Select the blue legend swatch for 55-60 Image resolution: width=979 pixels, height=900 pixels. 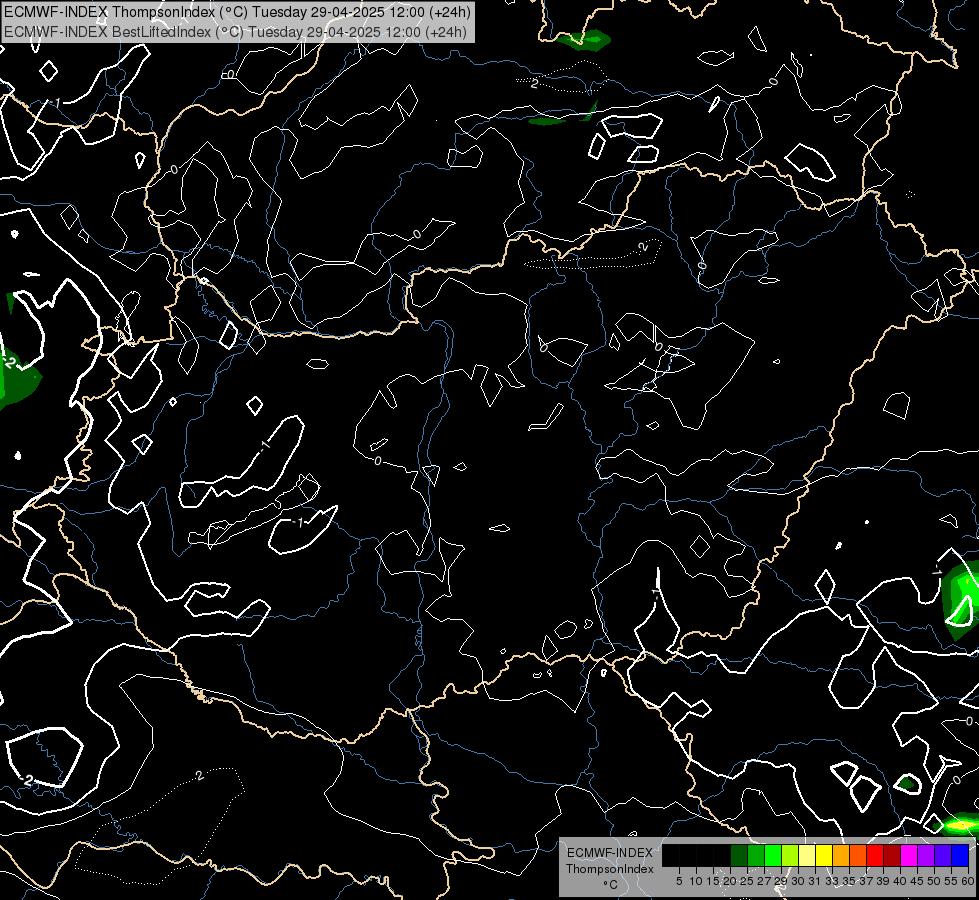coord(960,855)
